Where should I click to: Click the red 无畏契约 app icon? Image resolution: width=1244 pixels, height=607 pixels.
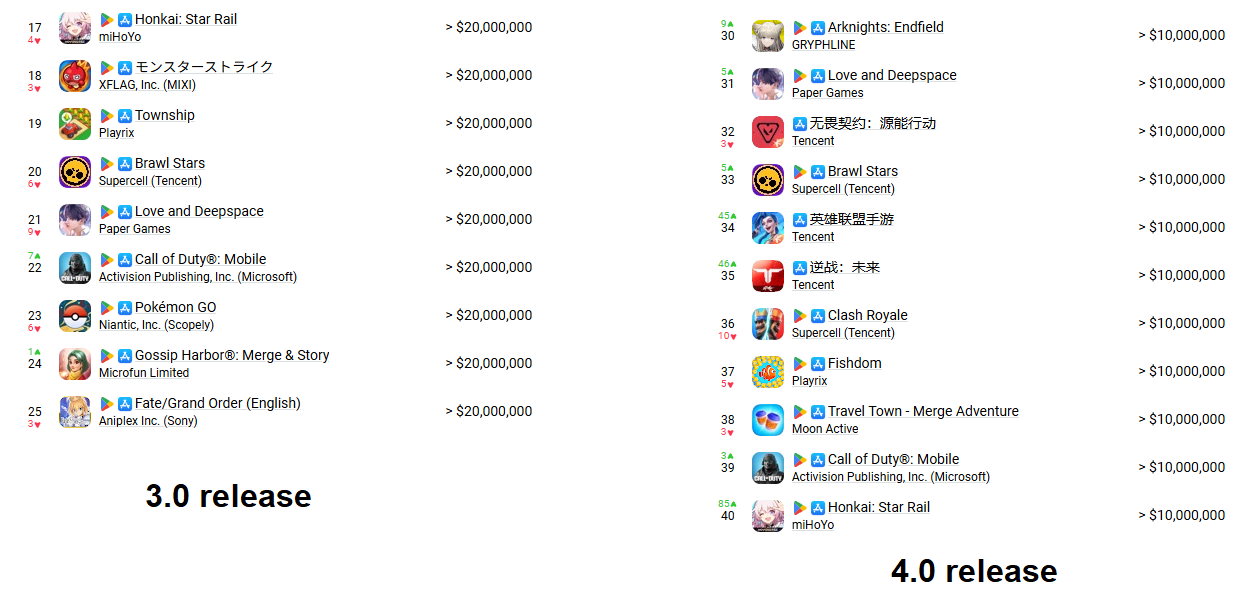[768, 132]
